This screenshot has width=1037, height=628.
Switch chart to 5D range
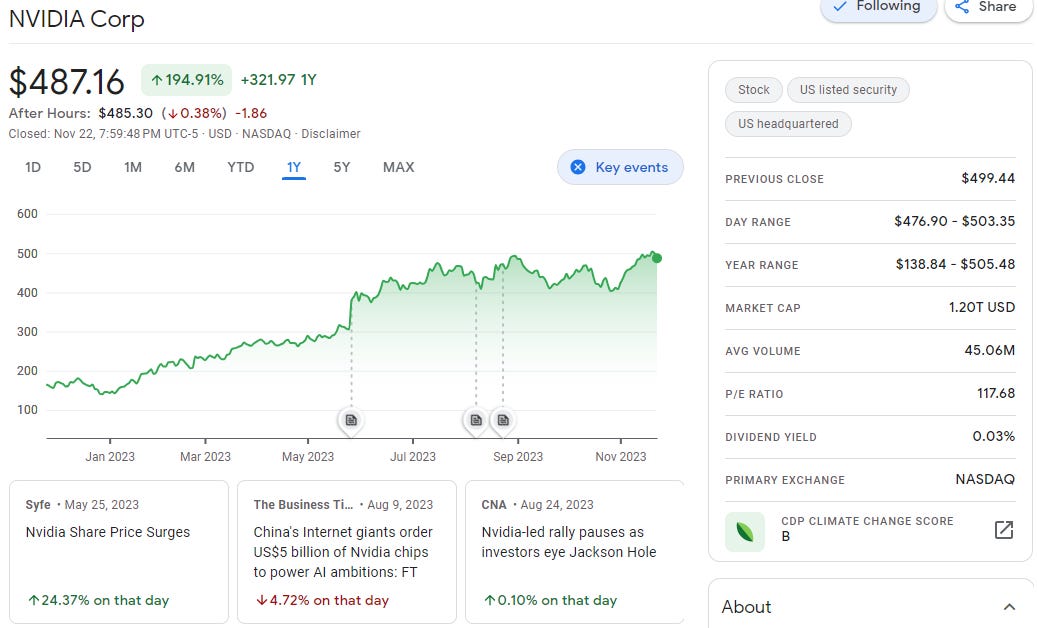[x=82, y=167]
